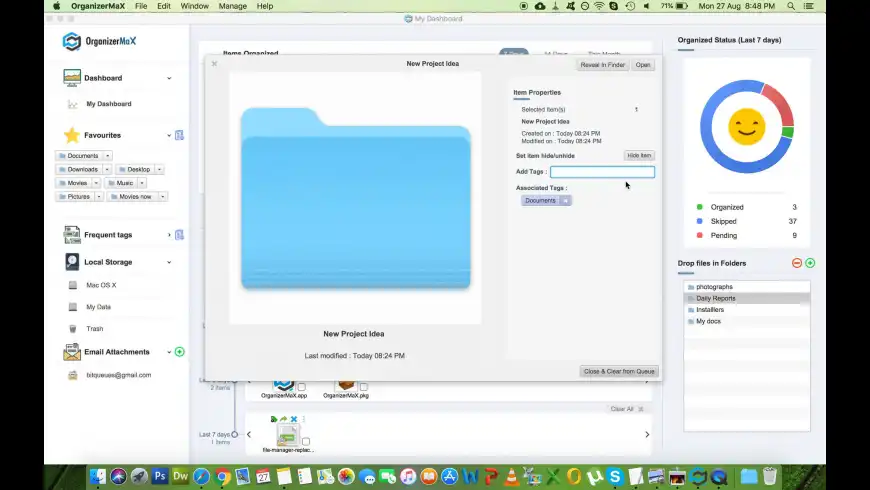Image resolution: width=870 pixels, height=490 pixels.
Task: Open the Music favourite dropdown arrow
Action: tap(142, 183)
